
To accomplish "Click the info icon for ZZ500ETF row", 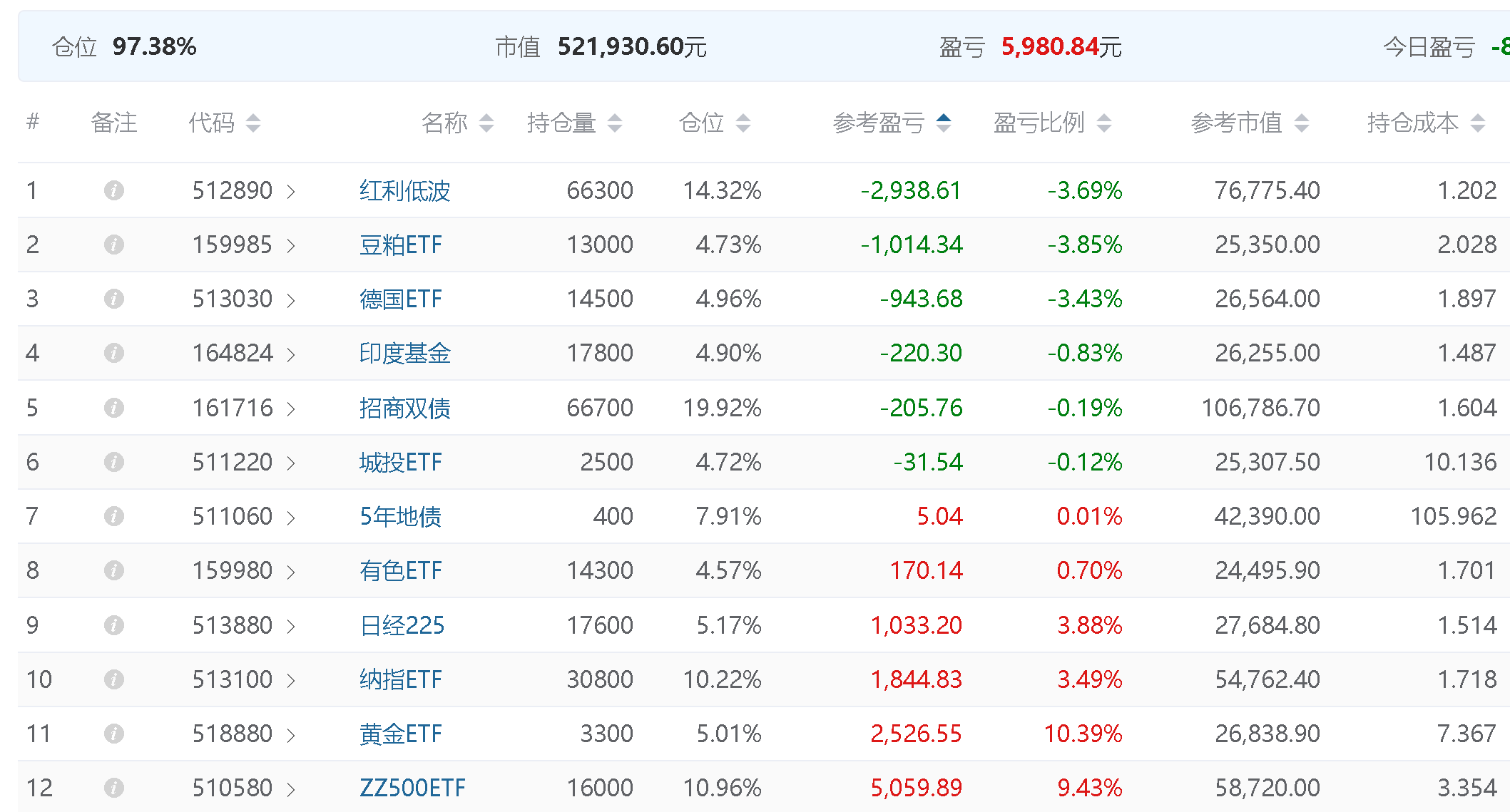I will click(x=114, y=788).
